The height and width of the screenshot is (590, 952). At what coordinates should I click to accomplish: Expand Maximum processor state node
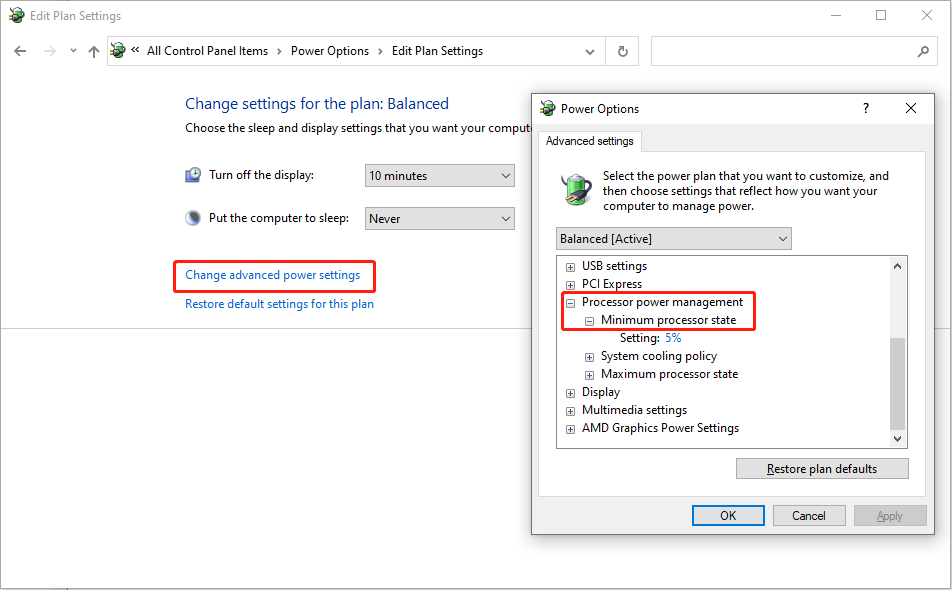pyautogui.click(x=589, y=375)
